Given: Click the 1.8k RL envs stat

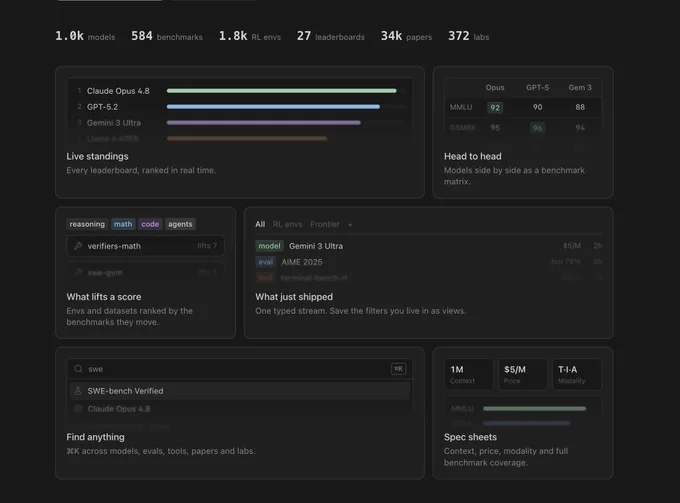Looking at the screenshot, I should (x=250, y=36).
